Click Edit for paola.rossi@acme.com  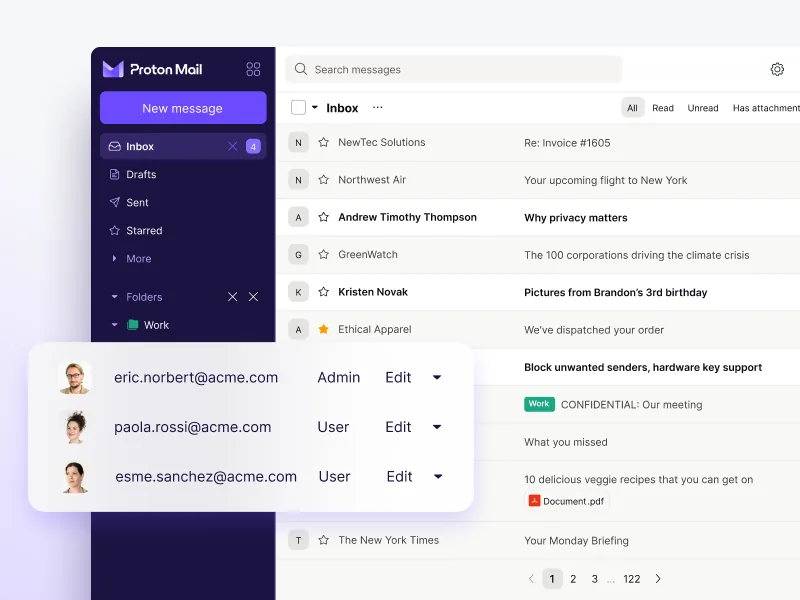pos(398,427)
